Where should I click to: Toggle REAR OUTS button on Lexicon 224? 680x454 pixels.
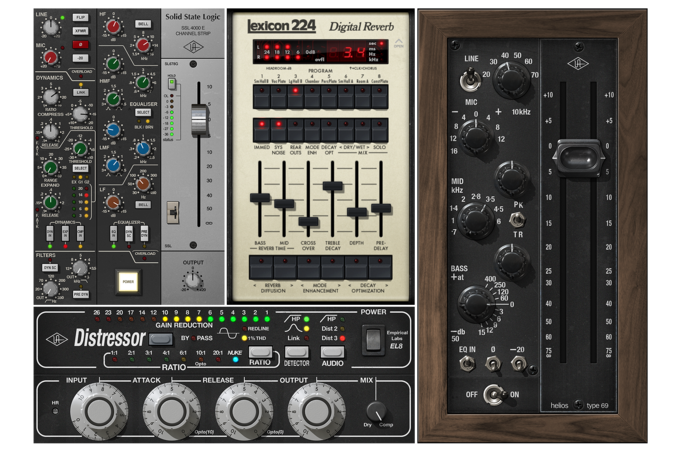pyautogui.click(x=295, y=130)
